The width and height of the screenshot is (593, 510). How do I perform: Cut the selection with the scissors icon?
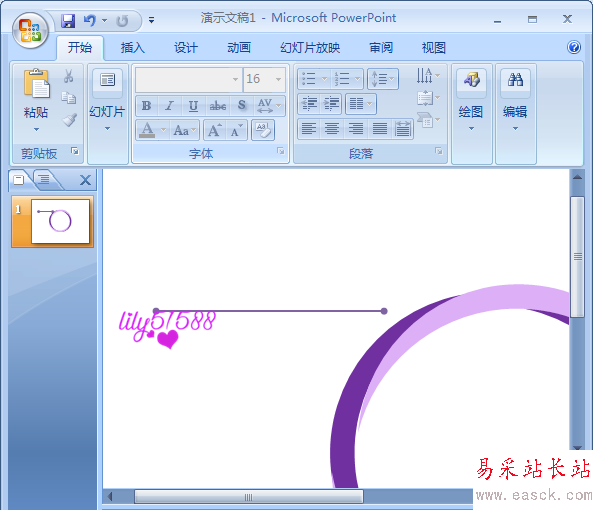point(68,76)
